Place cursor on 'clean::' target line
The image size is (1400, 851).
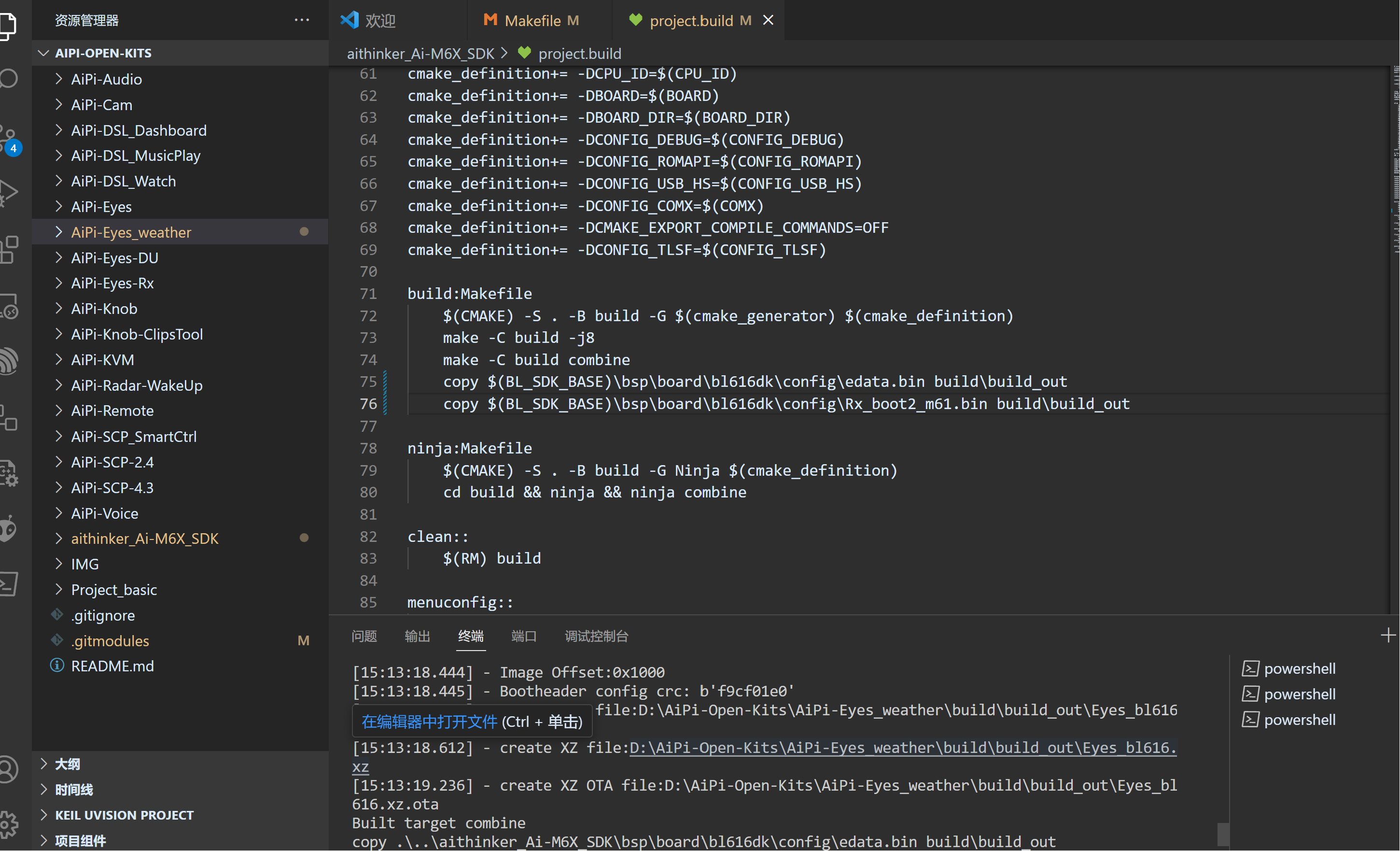tap(437, 536)
